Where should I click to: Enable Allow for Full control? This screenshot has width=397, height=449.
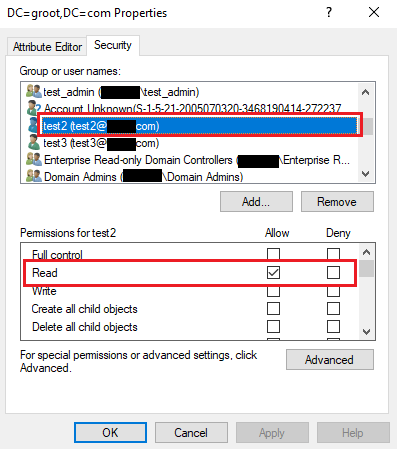273,254
